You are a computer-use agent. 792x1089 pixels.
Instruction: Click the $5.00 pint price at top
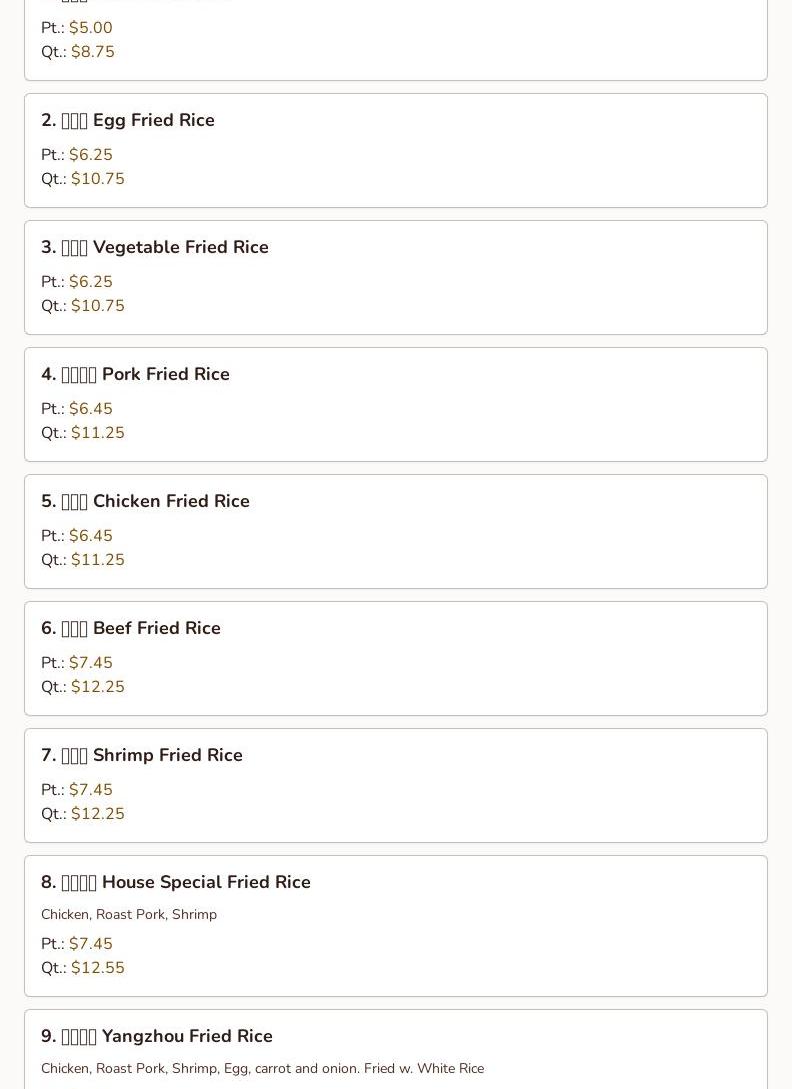point(90,28)
